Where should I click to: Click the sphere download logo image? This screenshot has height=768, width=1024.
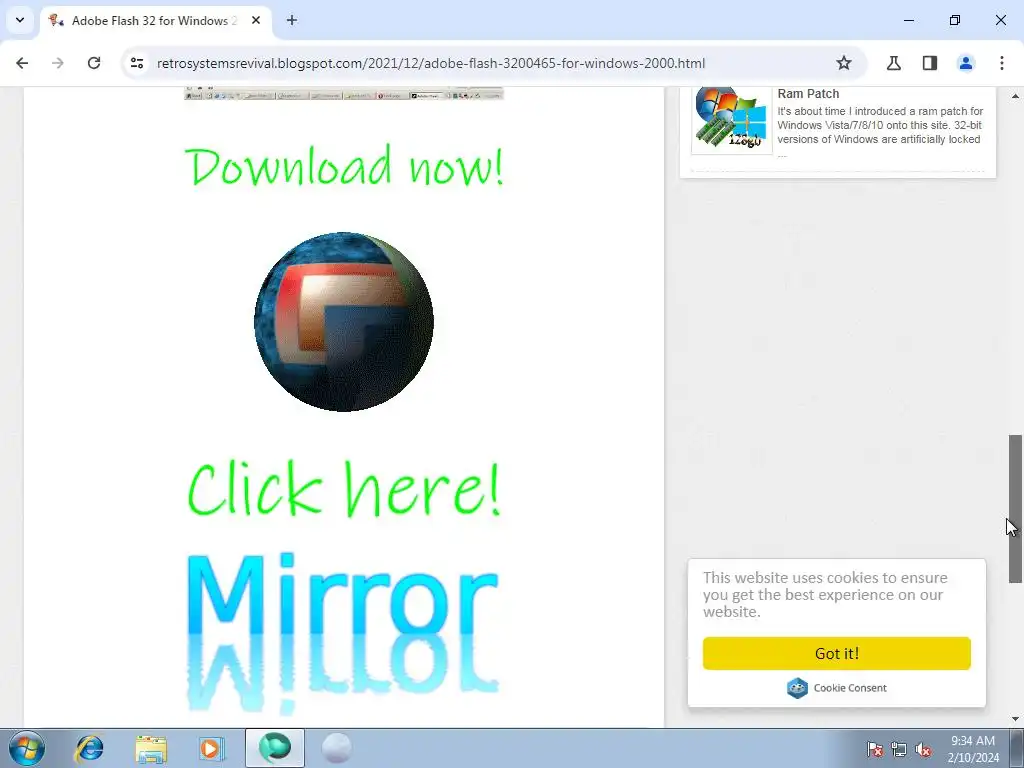click(x=344, y=322)
